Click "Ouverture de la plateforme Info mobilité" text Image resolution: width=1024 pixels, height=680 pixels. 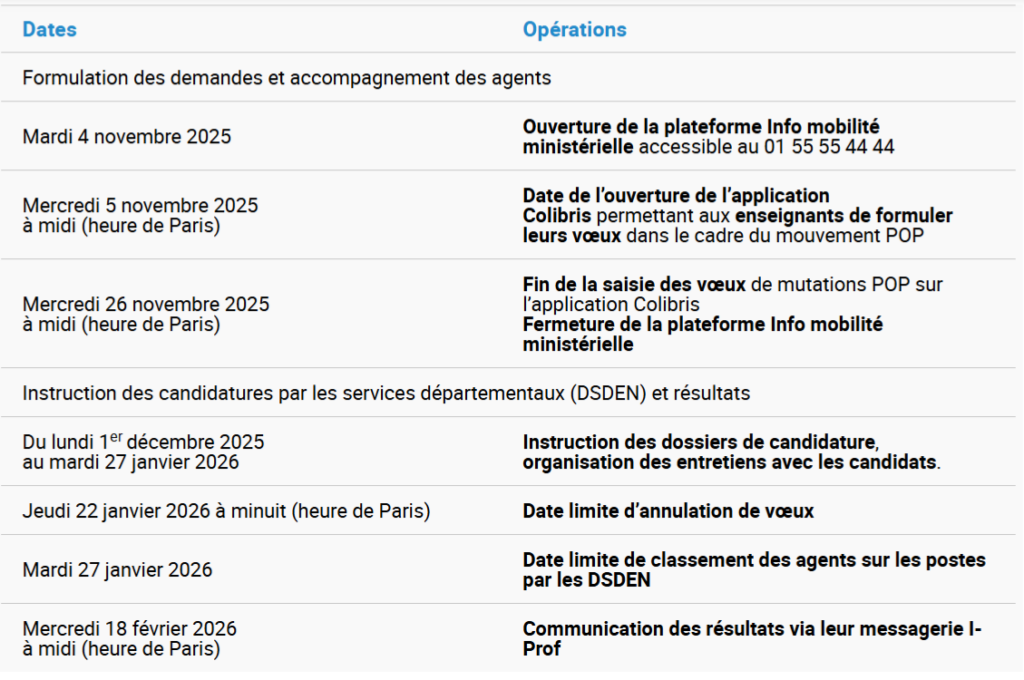coord(700,127)
